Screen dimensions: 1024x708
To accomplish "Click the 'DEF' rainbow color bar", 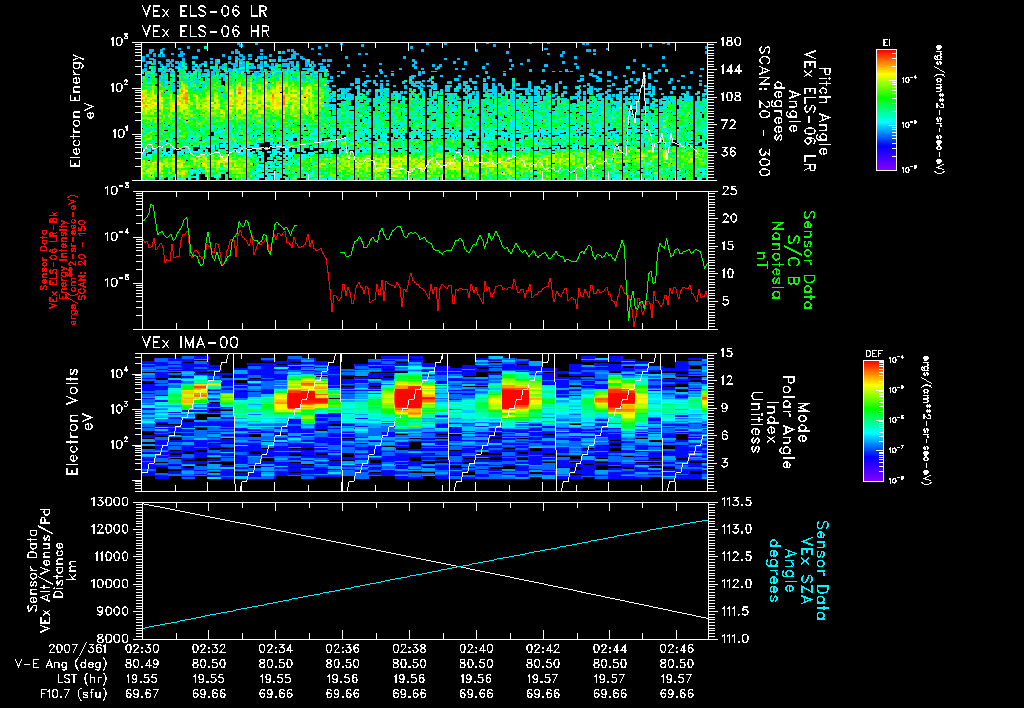I will (x=873, y=421).
